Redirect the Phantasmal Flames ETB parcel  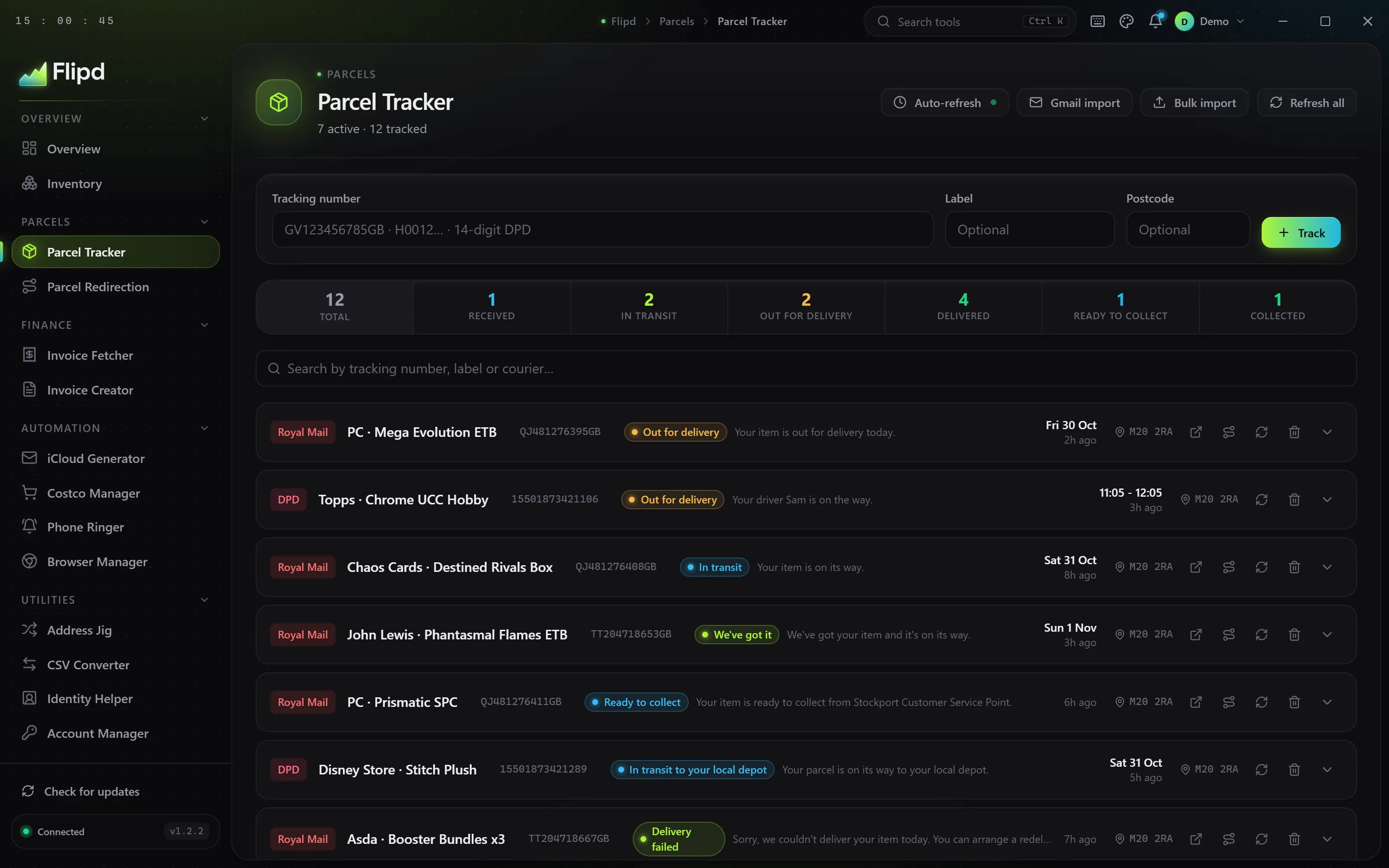[x=1228, y=634]
